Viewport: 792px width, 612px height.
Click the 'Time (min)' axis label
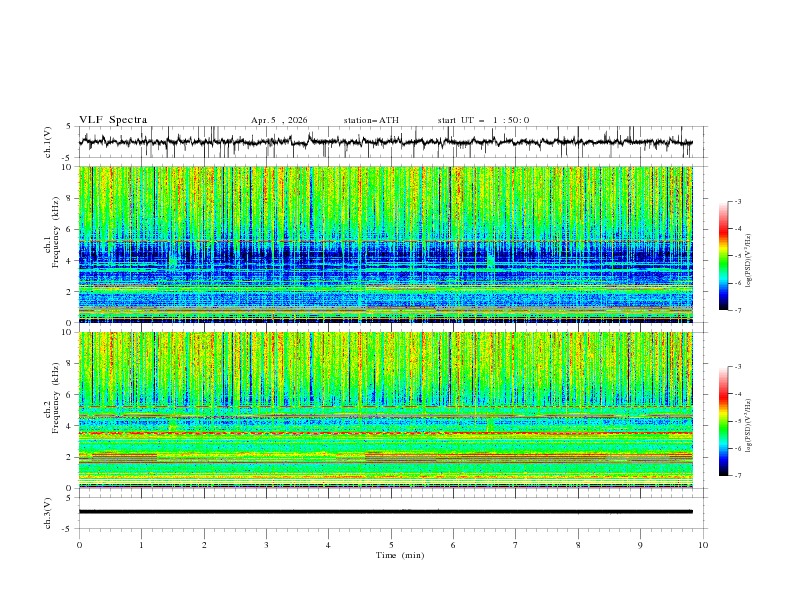pos(400,555)
